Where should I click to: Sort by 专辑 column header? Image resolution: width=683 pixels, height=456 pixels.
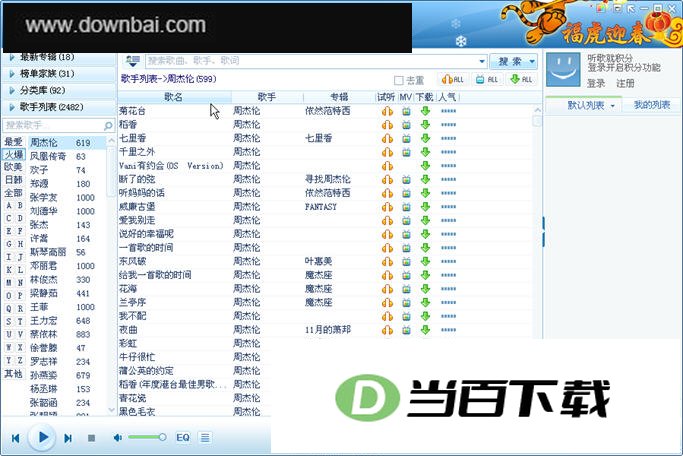pyautogui.click(x=339, y=97)
